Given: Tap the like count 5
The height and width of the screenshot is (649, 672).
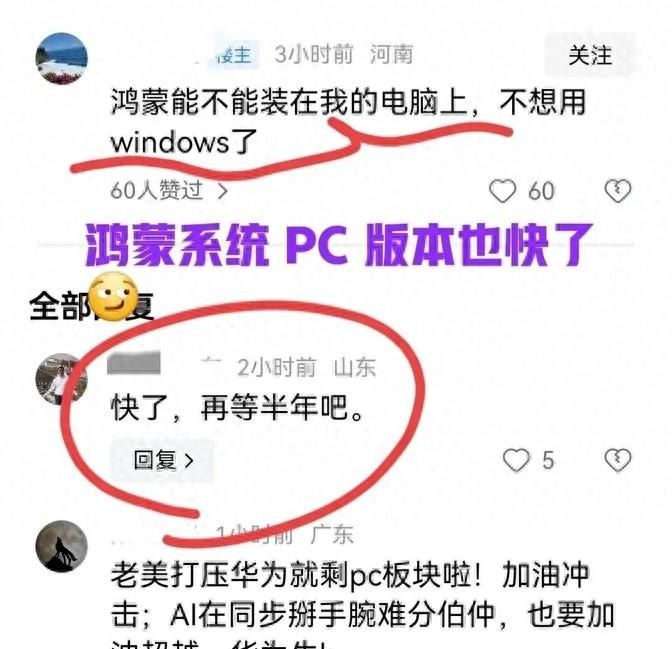Looking at the screenshot, I should 548,460.
